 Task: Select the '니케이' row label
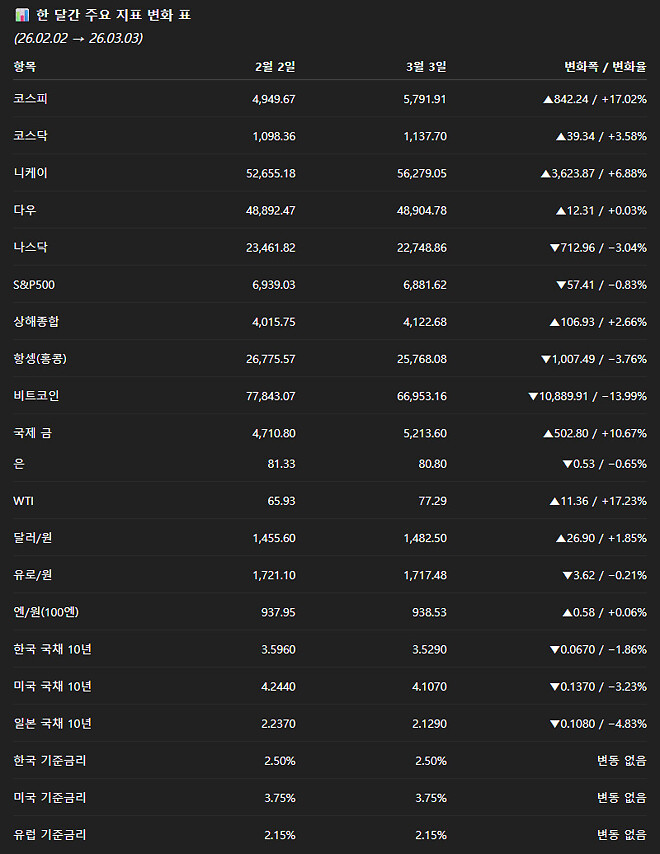30,173
